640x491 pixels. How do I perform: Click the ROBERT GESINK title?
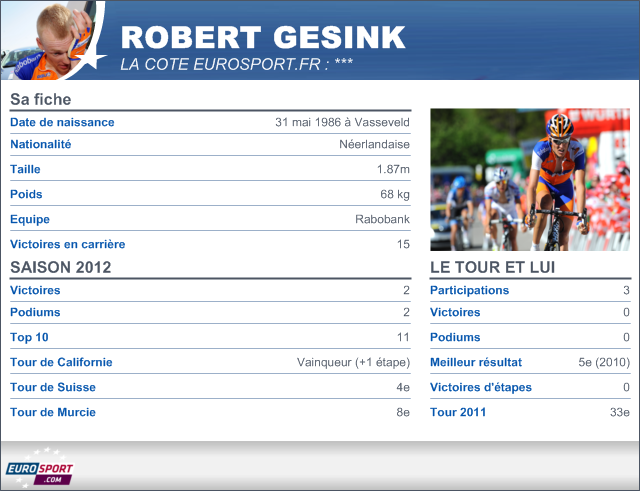pos(263,38)
